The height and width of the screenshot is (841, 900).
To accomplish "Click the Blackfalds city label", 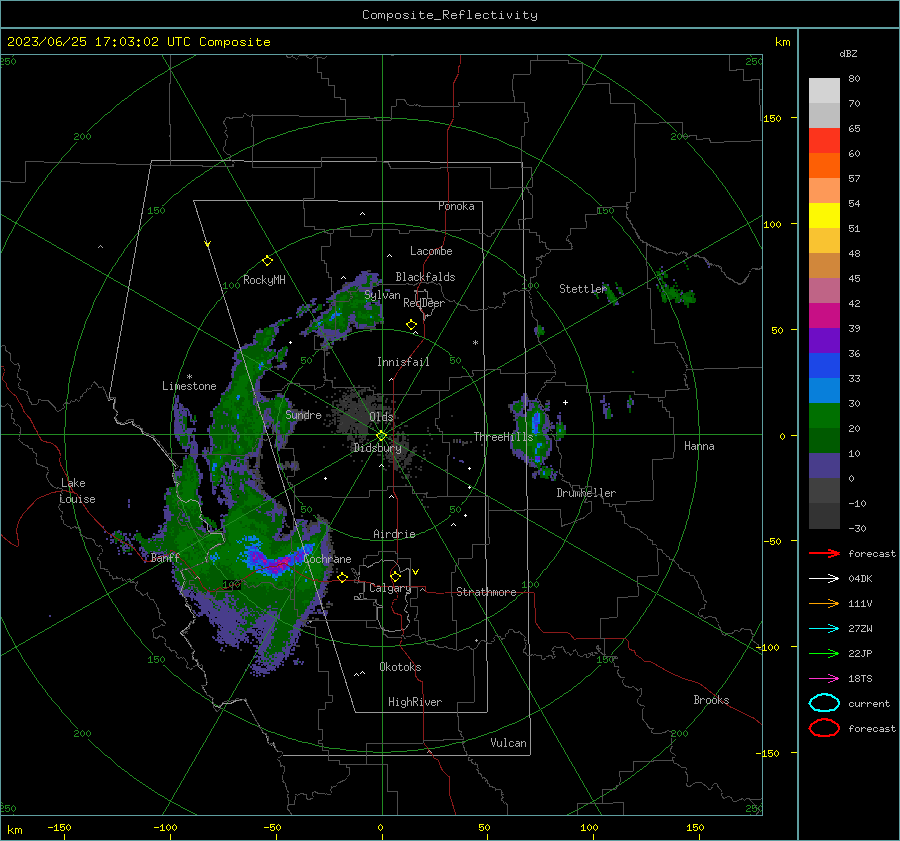I will pos(425,277).
